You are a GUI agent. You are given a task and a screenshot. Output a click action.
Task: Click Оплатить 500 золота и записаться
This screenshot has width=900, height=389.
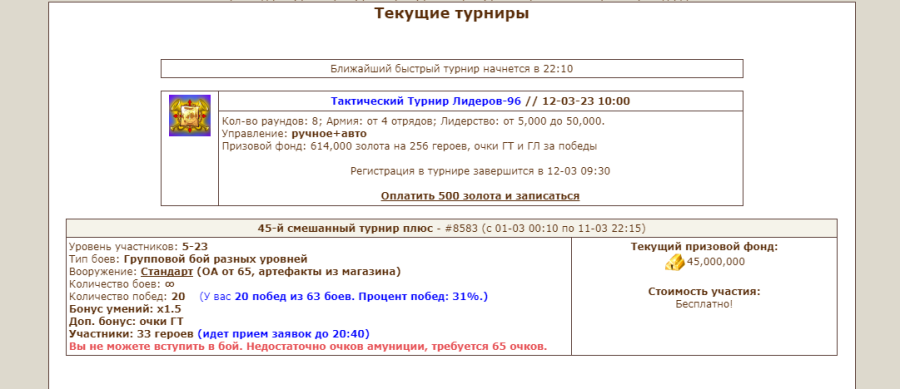point(480,196)
